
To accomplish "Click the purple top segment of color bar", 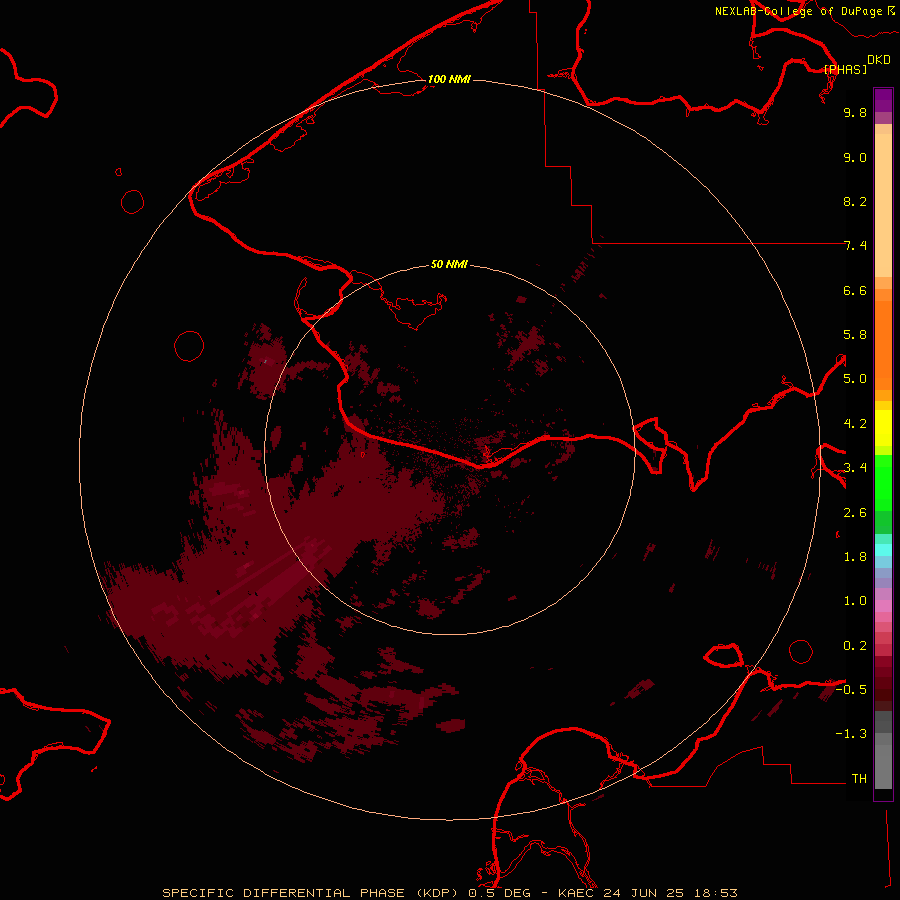I will coord(883,100).
